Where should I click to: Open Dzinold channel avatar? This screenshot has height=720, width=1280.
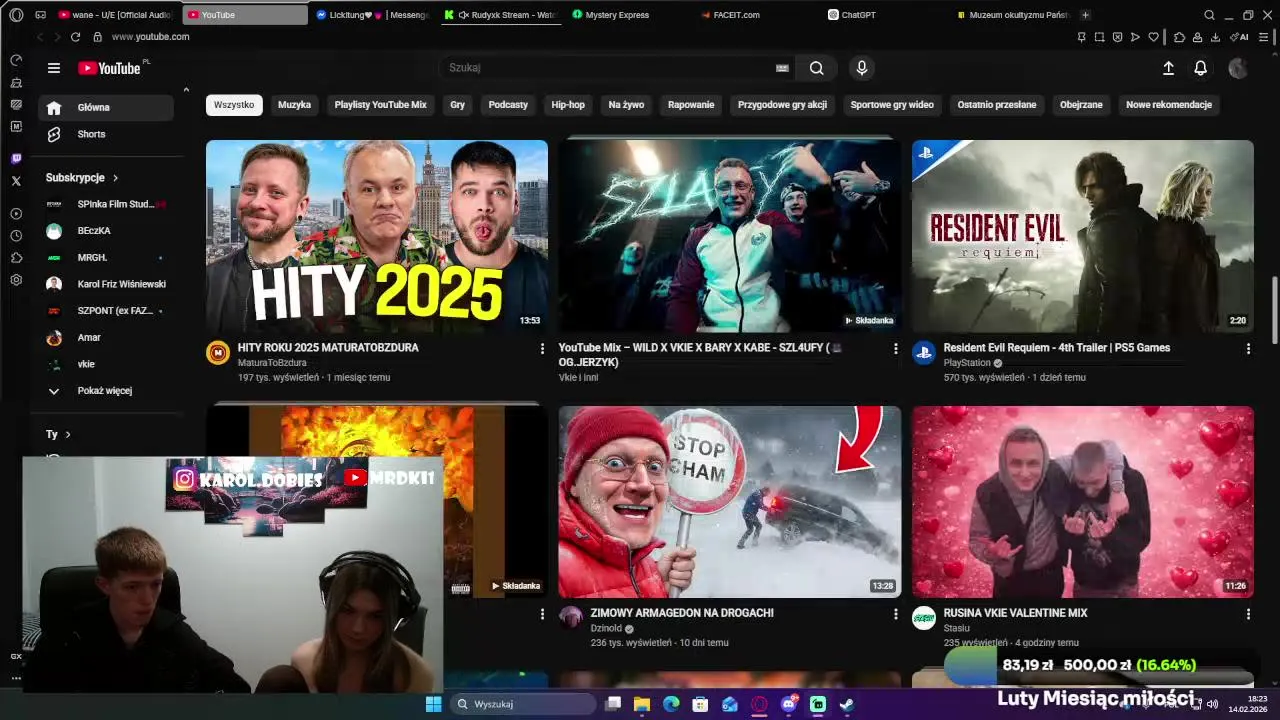tap(571, 617)
